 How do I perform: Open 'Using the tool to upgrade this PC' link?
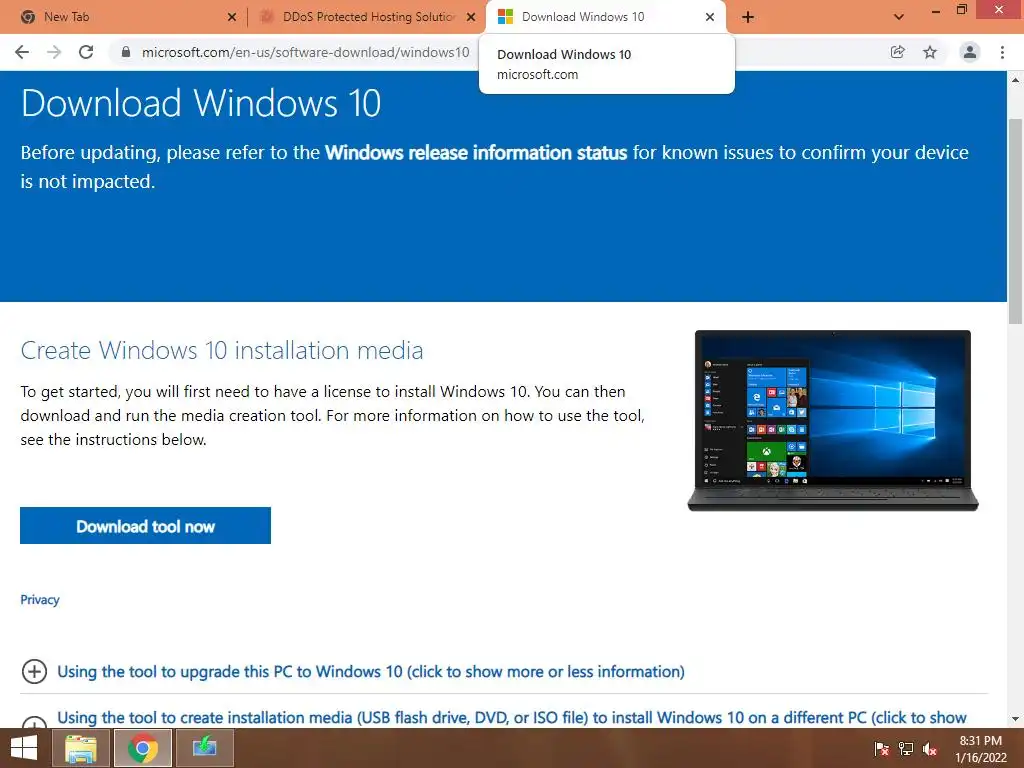pyautogui.click(x=371, y=671)
